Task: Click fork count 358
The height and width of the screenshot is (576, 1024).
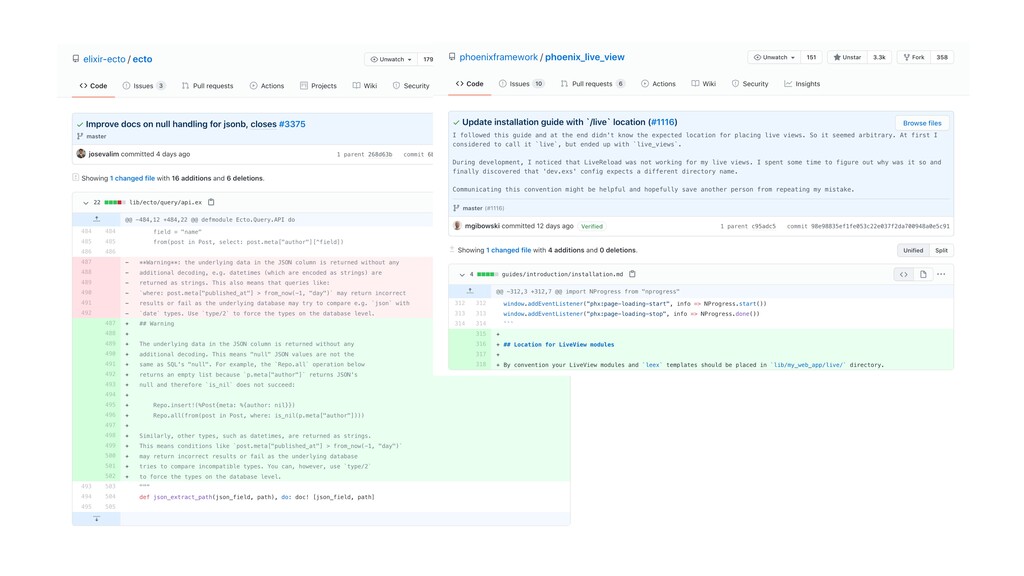Action: click(942, 57)
